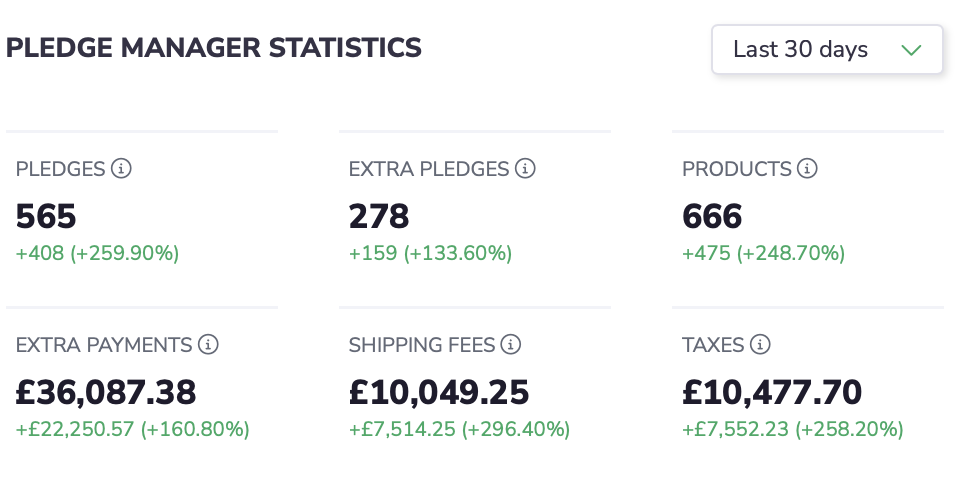Open the SHIPPING FEES info icon
960x504 pixels.
pos(511,345)
